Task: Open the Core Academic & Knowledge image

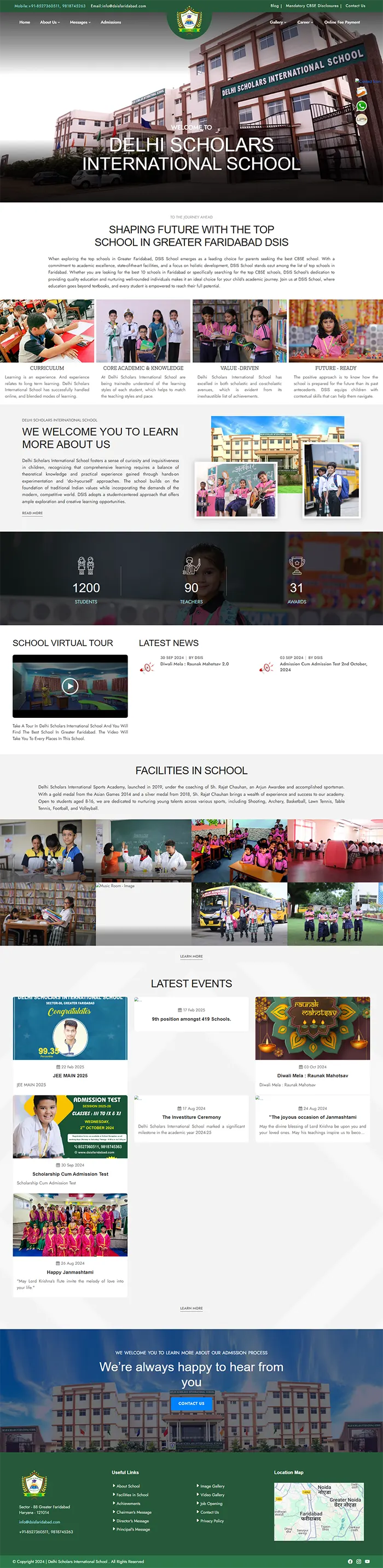Action: [x=143, y=331]
